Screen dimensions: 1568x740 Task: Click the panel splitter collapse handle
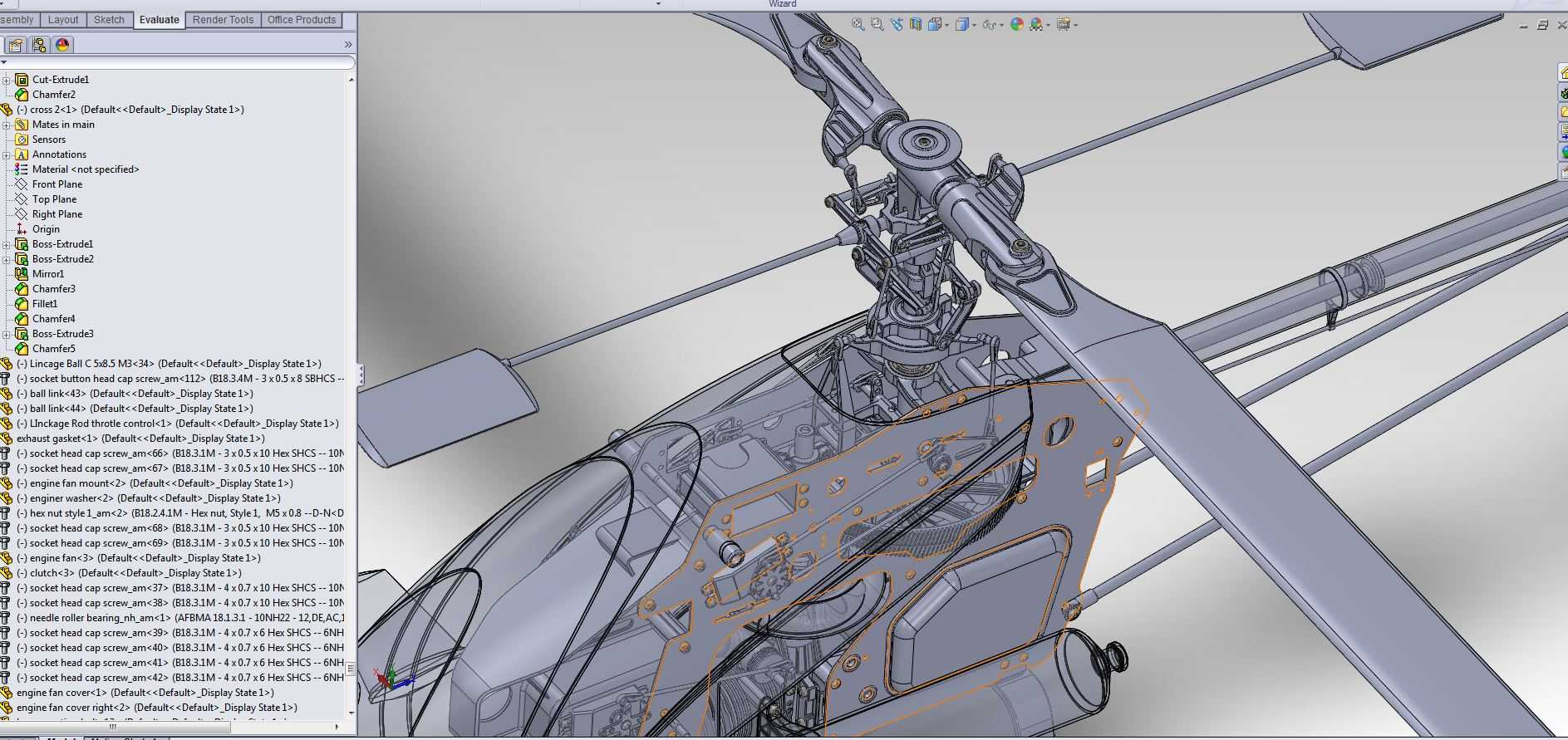pyautogui.click(x=361, y=375)
